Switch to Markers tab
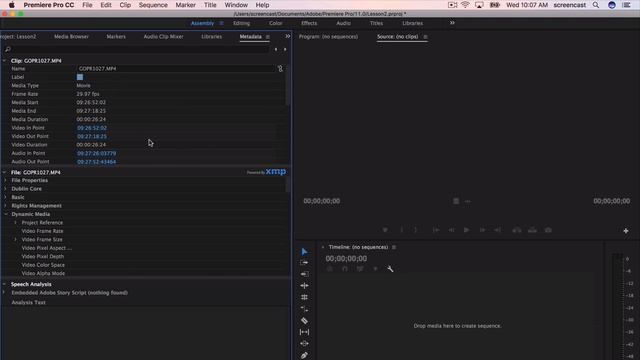Image resolution: width=640 pixels, height=360 pixels. pyautogui.click(x=116, y=36)
